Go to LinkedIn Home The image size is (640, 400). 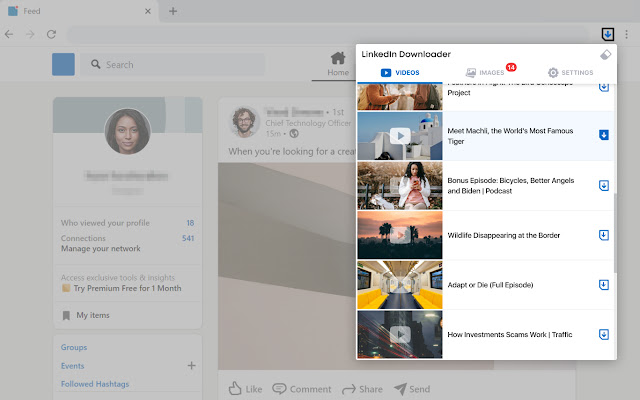pyautogui.click(x=338, y=64)
